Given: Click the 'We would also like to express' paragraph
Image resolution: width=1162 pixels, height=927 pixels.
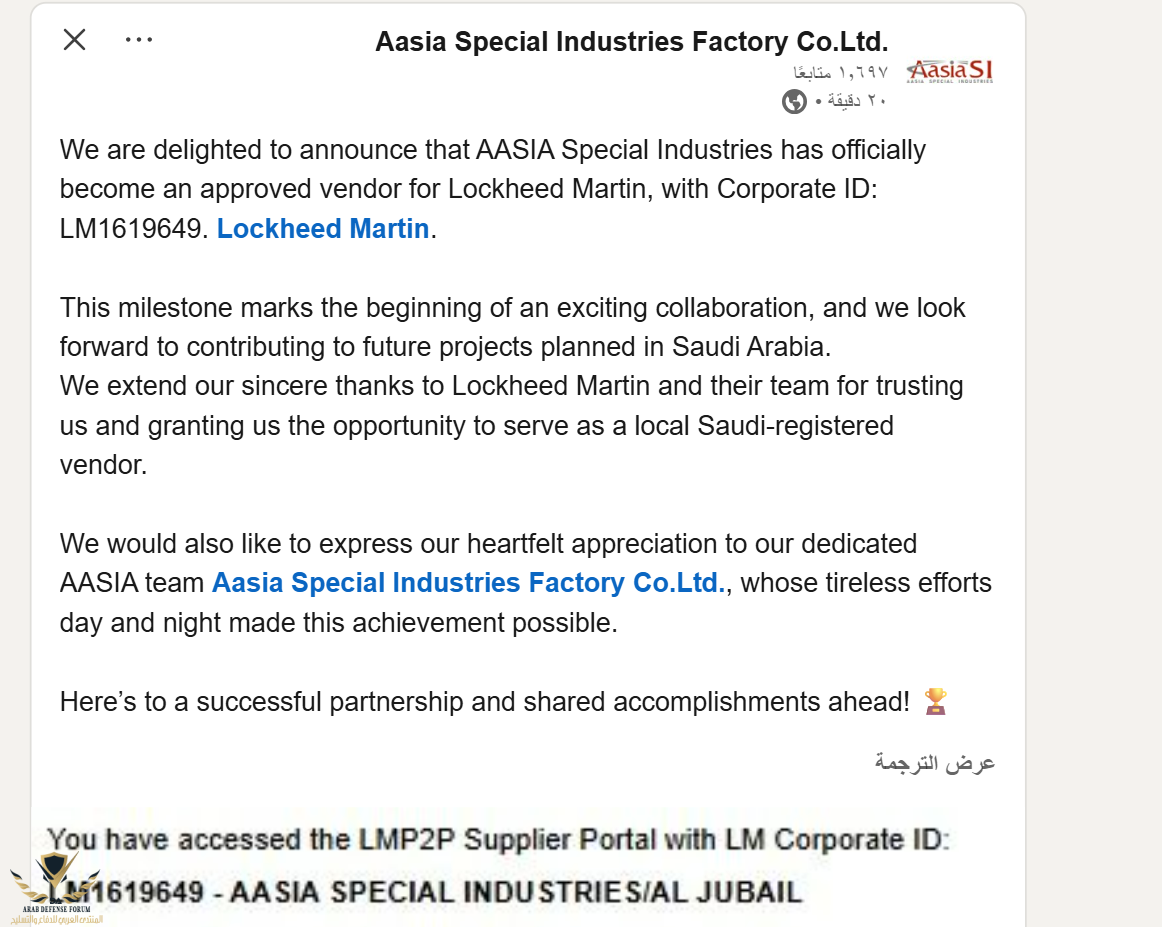Looking at the screenshot, I should [x=525, y=583].
